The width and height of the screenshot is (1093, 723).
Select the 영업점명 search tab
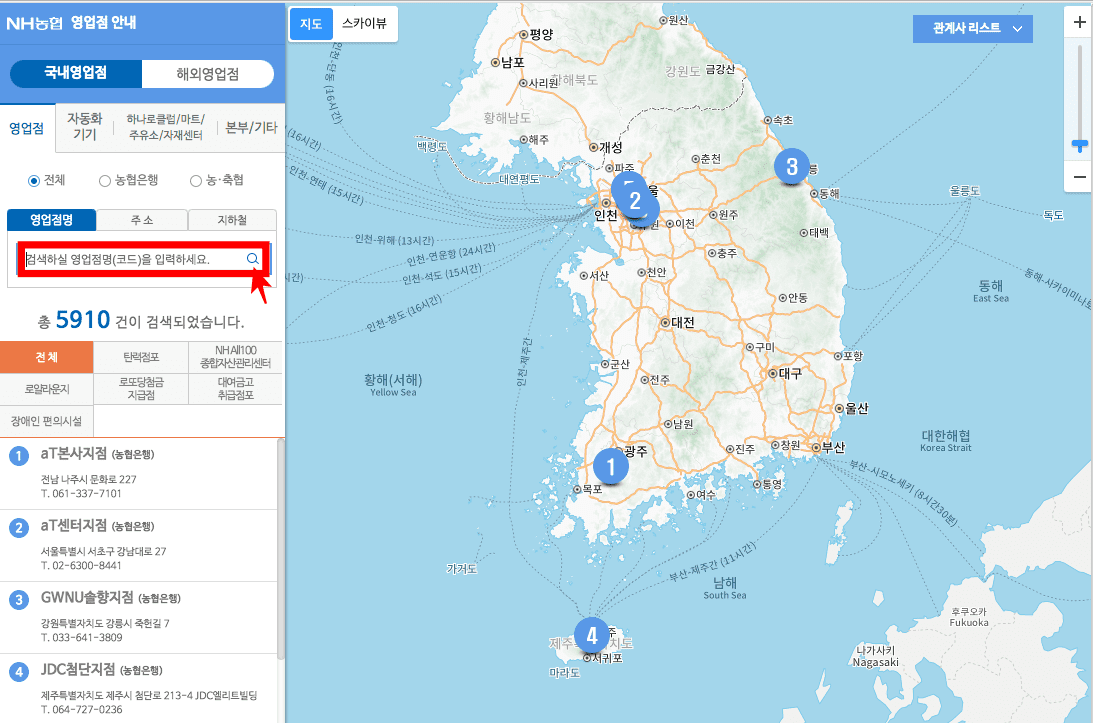coord(52,220)
